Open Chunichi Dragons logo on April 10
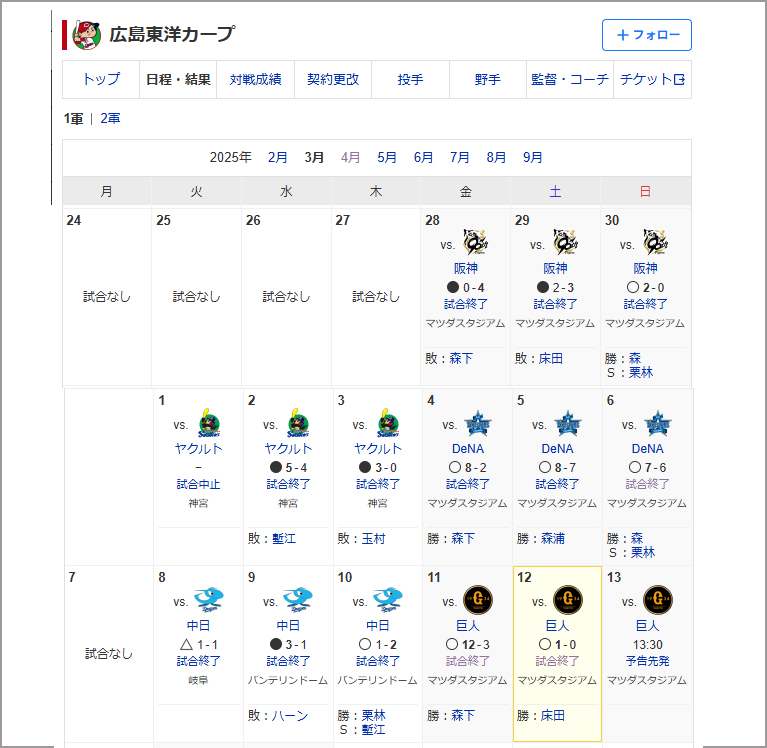This screenshot has width=767, height=748. tap(388, 600)
